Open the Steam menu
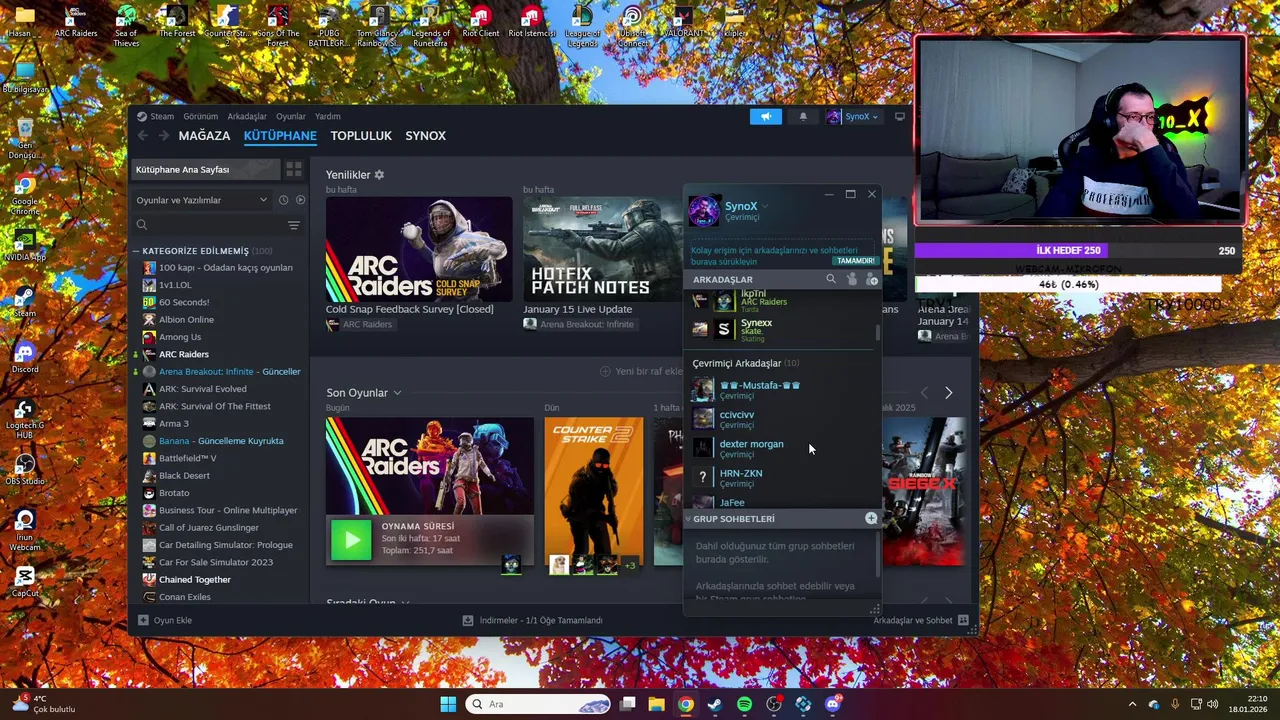Screen dimensions: 1280x720 (162, 117)
